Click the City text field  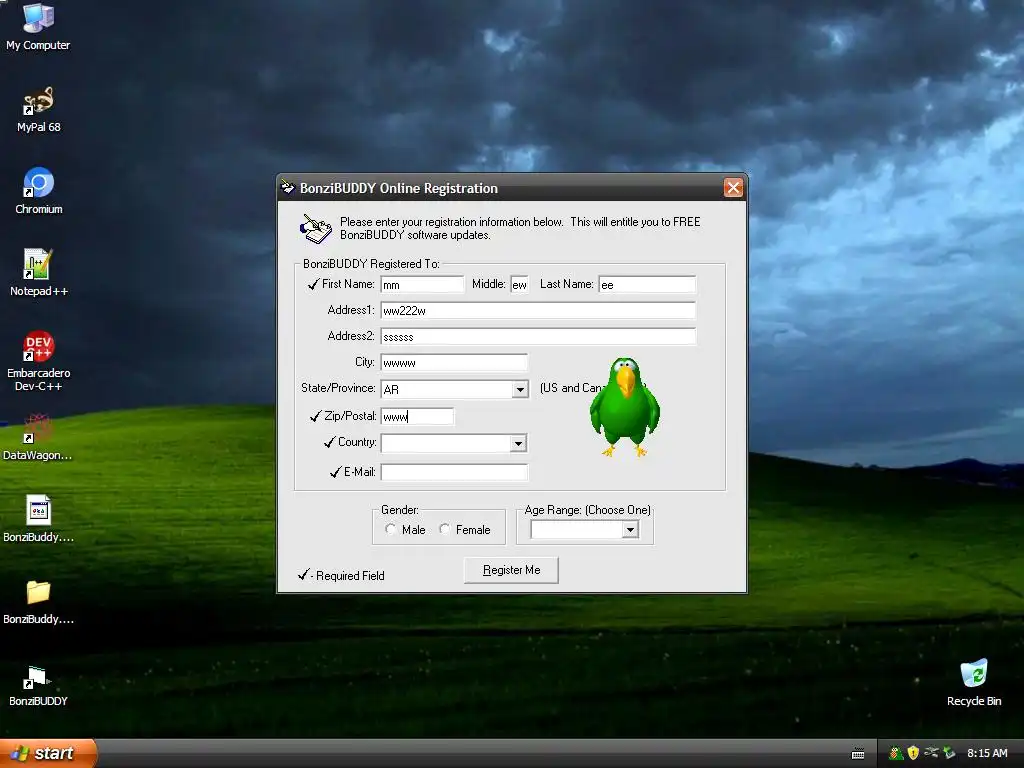[454, 362]
